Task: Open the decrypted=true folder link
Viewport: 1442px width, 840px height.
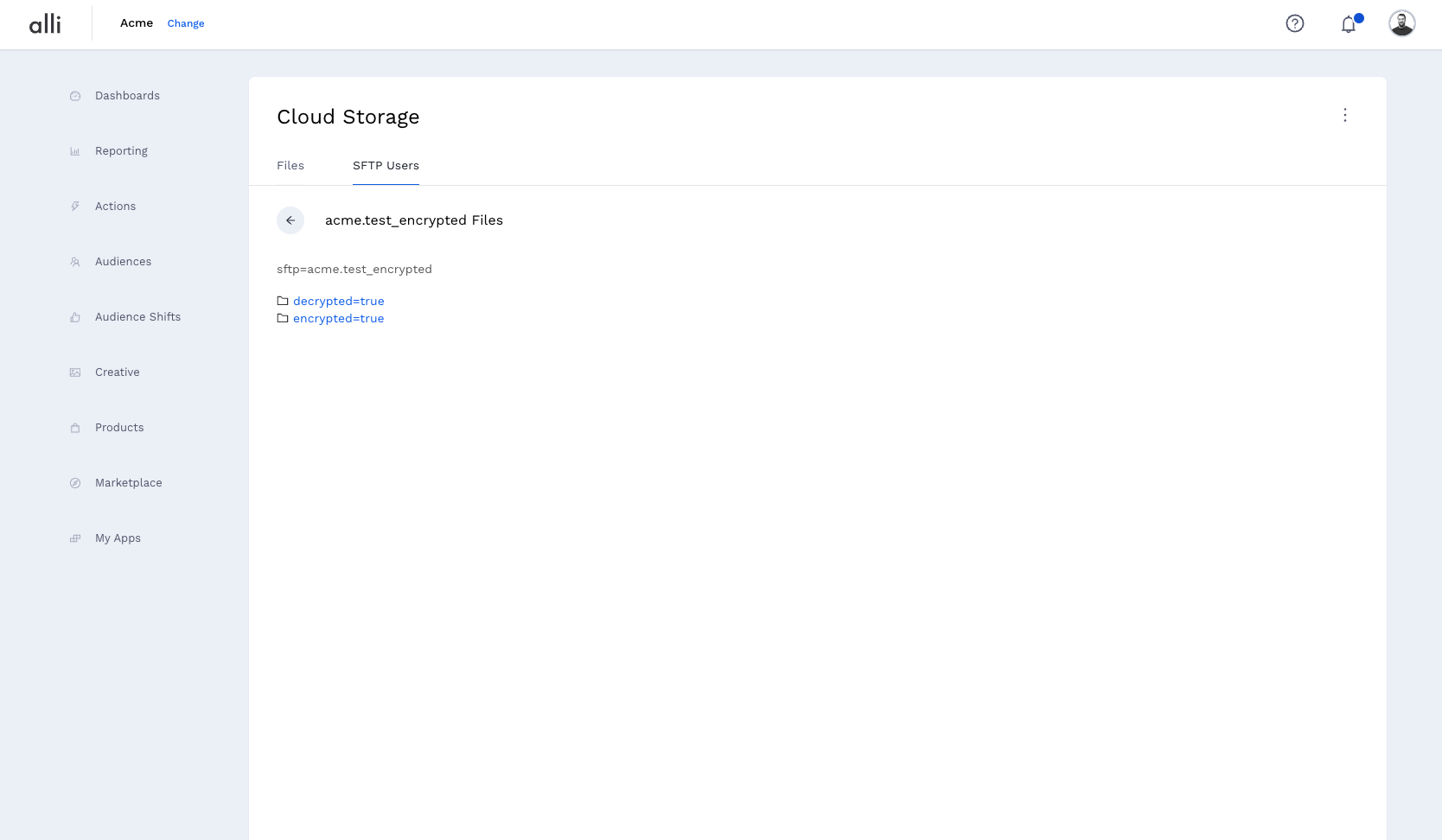Action: (x=338, y=301)
